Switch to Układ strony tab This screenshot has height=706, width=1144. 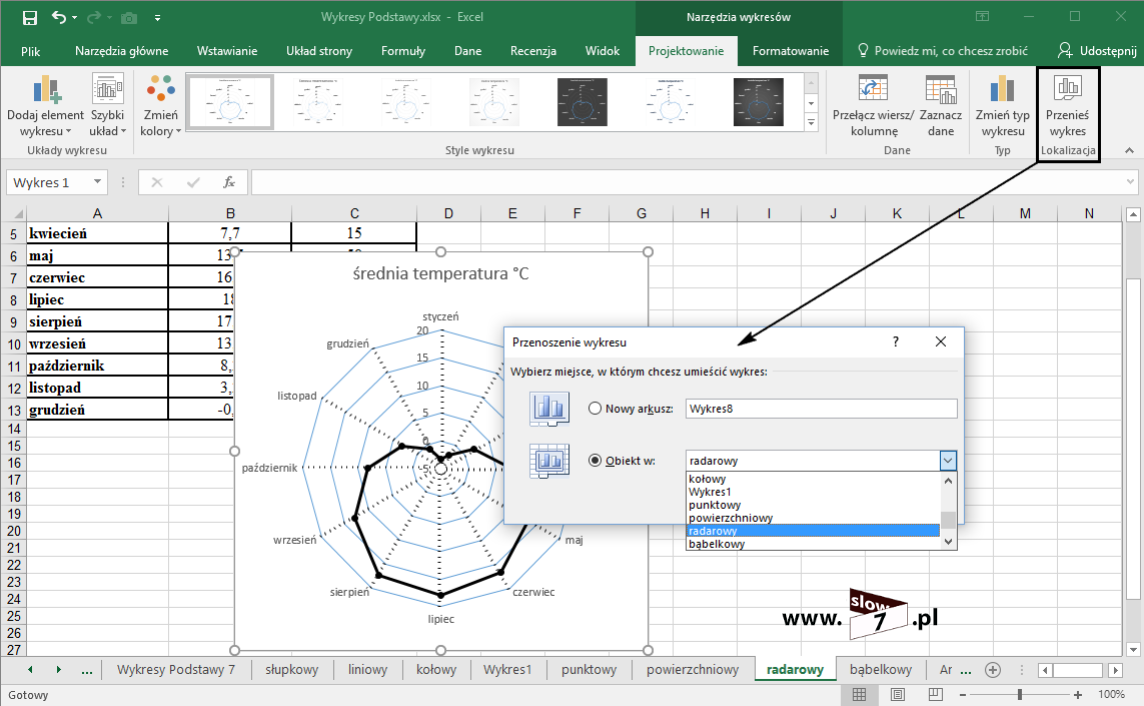click(319, 51)
